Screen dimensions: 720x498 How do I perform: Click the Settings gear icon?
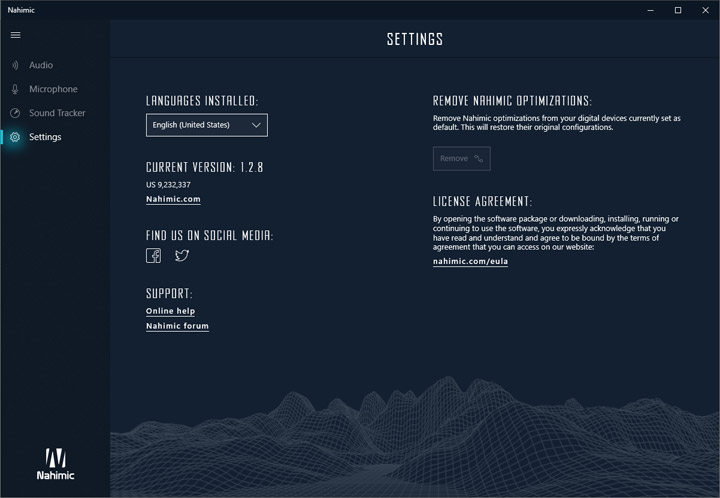tap(15, 137)
